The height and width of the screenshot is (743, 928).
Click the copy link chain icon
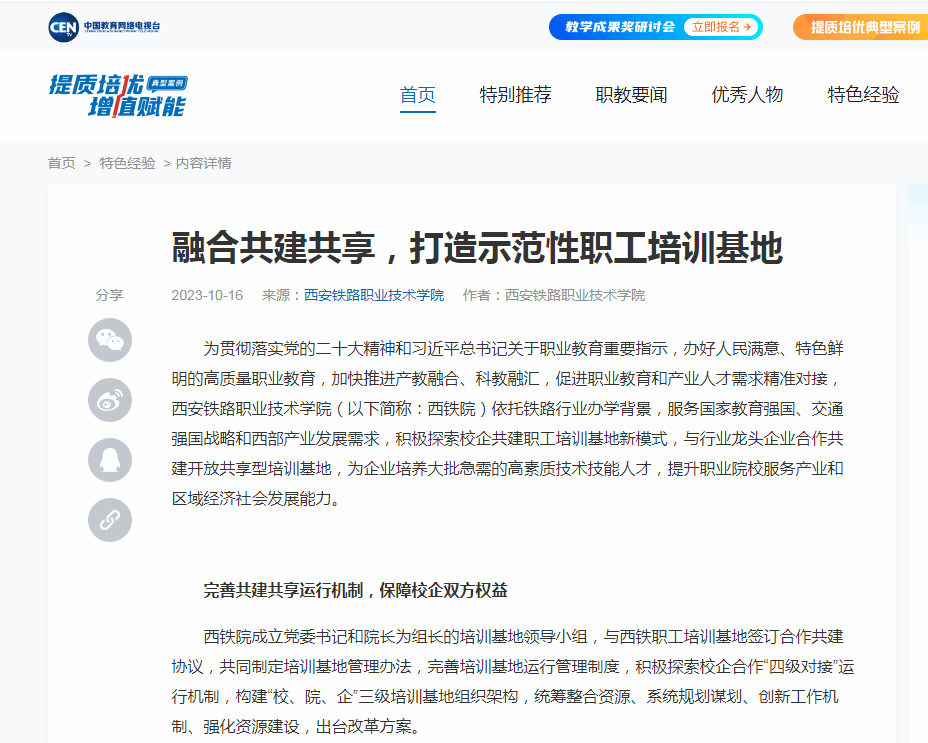pos(110,520)
